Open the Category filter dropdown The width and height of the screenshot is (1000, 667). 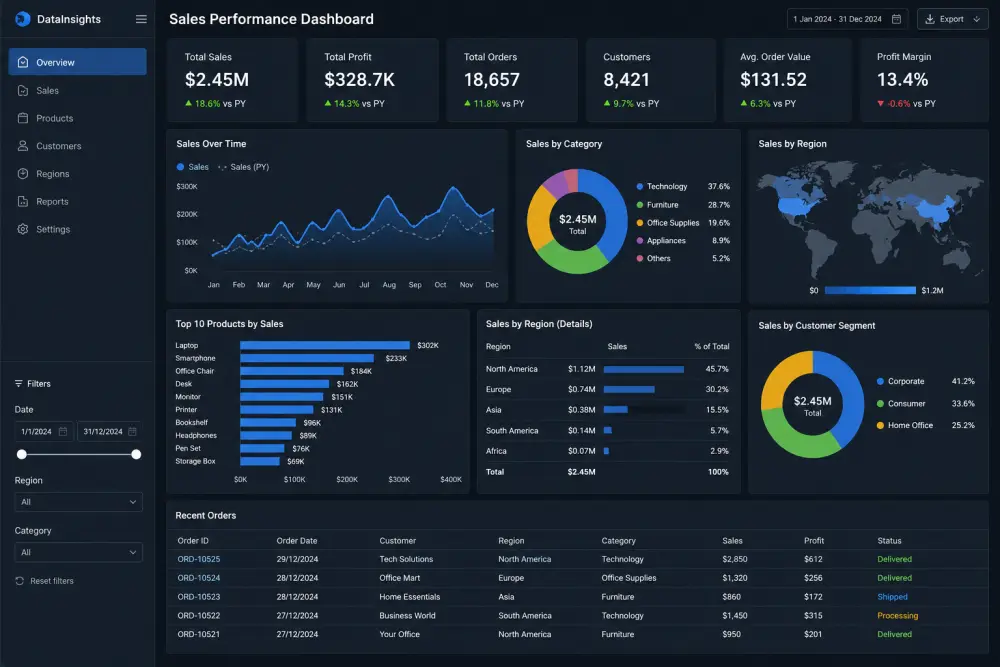tap(78, 552)
